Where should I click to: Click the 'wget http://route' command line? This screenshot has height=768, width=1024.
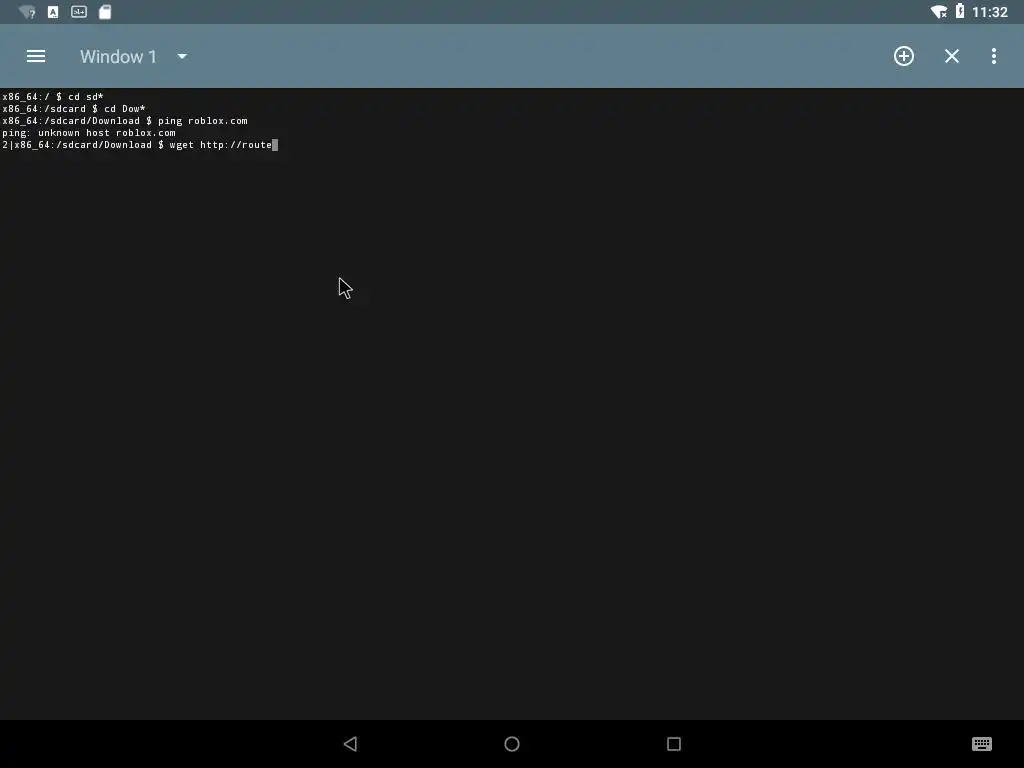click(x=140, y=145)
